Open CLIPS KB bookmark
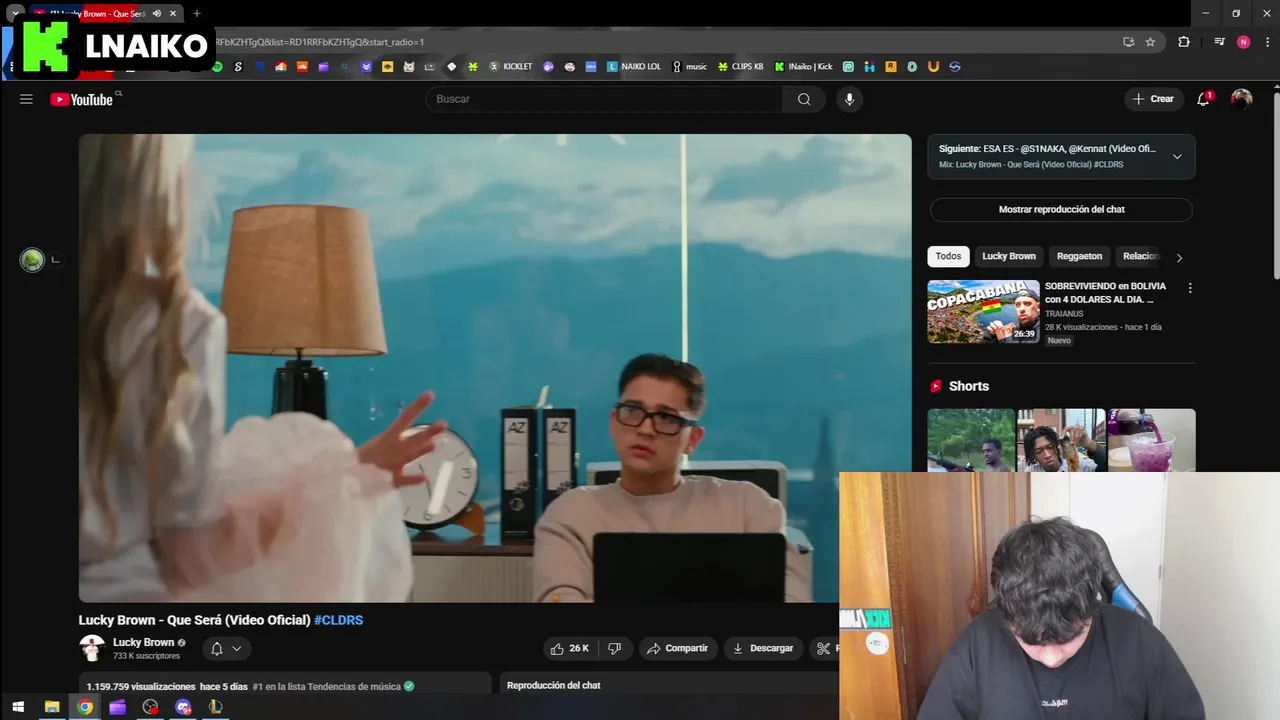Viewport: 1280px width, 720px height. [x=741, y=67]
